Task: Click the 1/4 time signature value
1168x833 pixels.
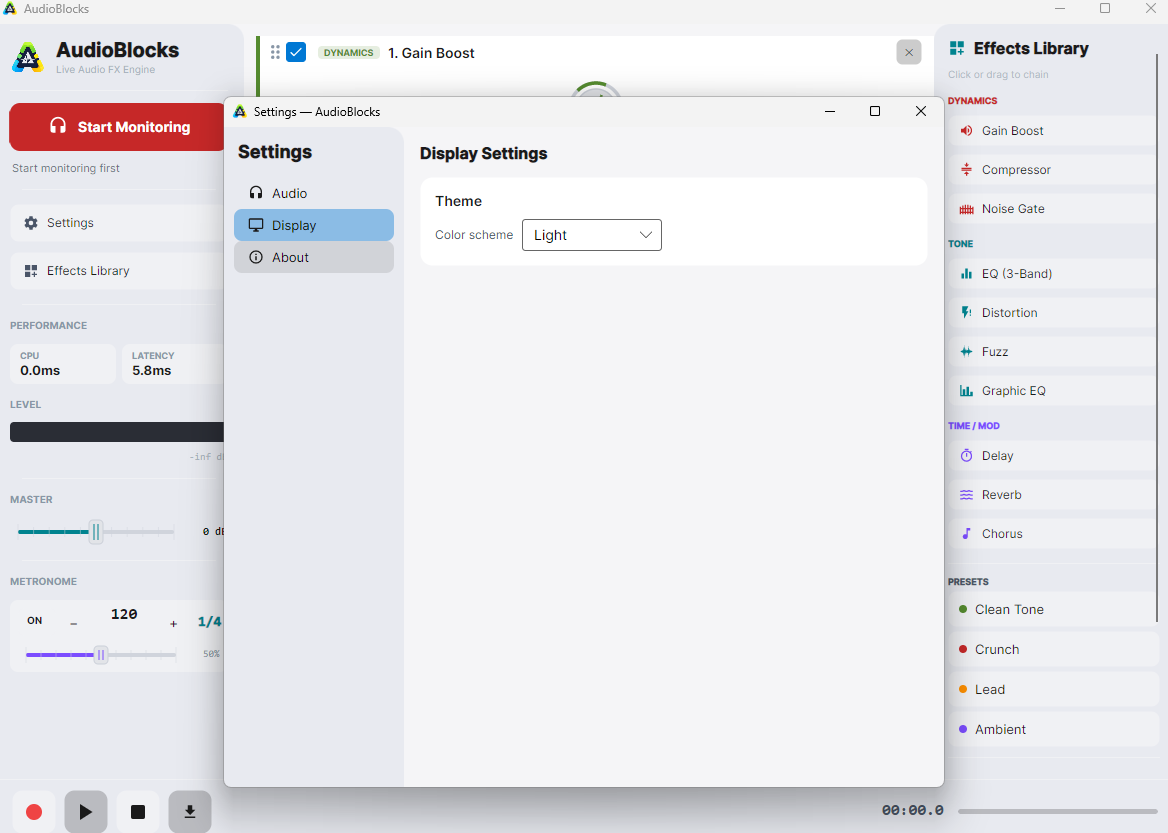Action: (x=209, y=621)
